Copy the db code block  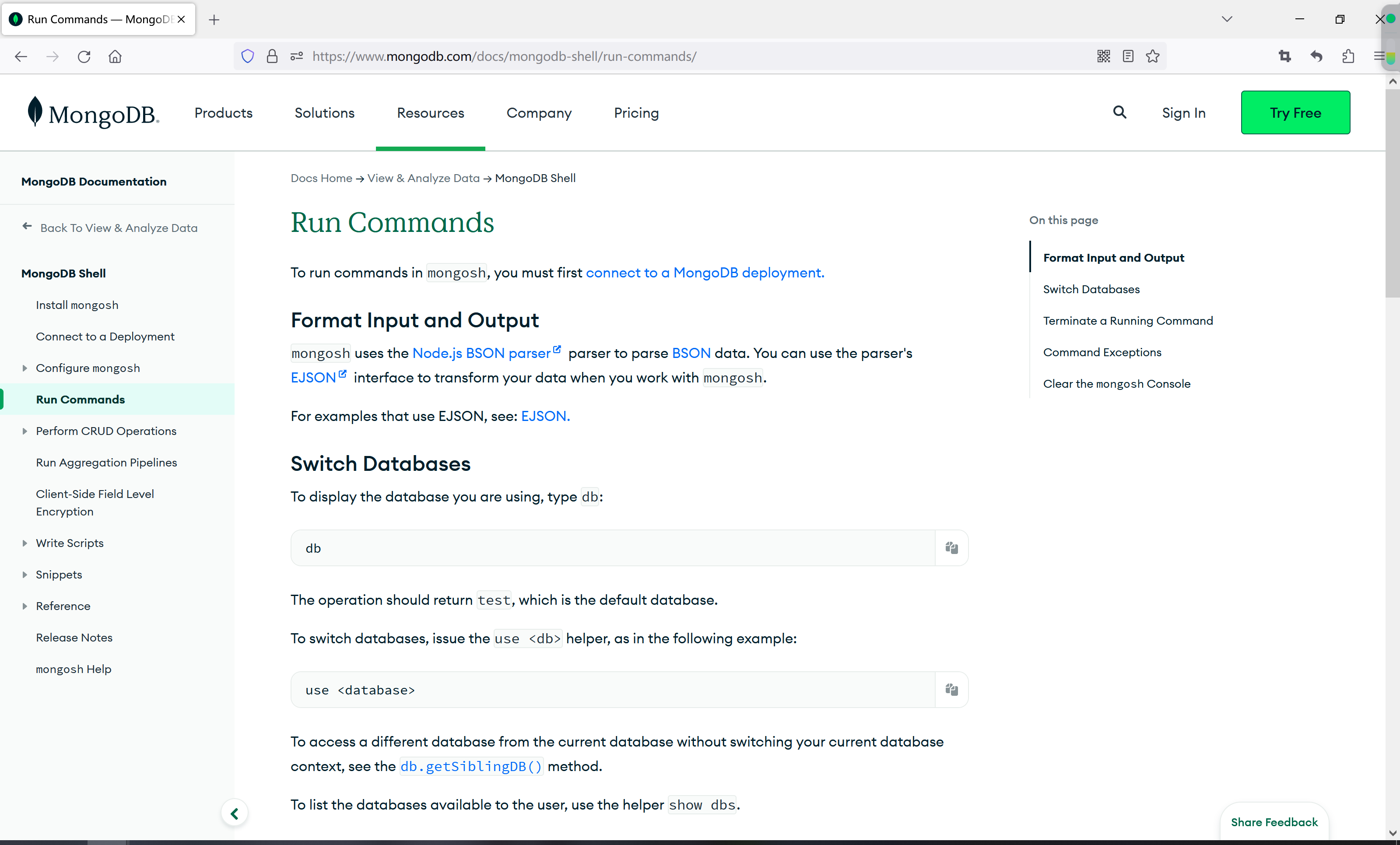[952, 548]
